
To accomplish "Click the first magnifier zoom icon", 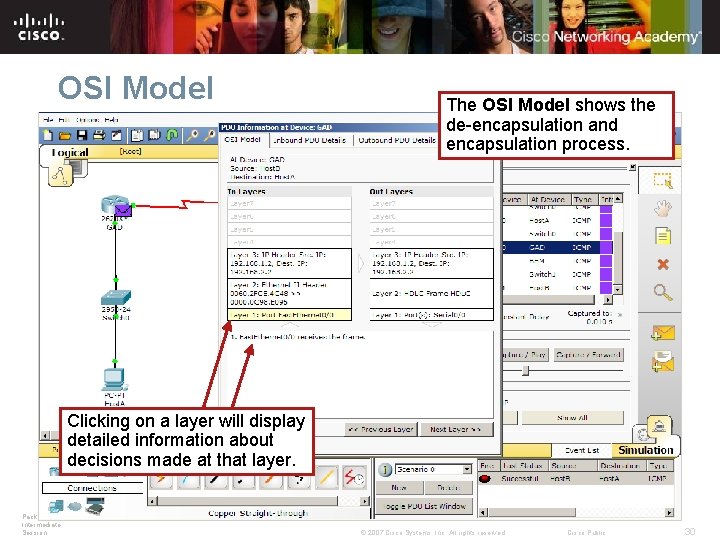I will (x=192, y=135).
